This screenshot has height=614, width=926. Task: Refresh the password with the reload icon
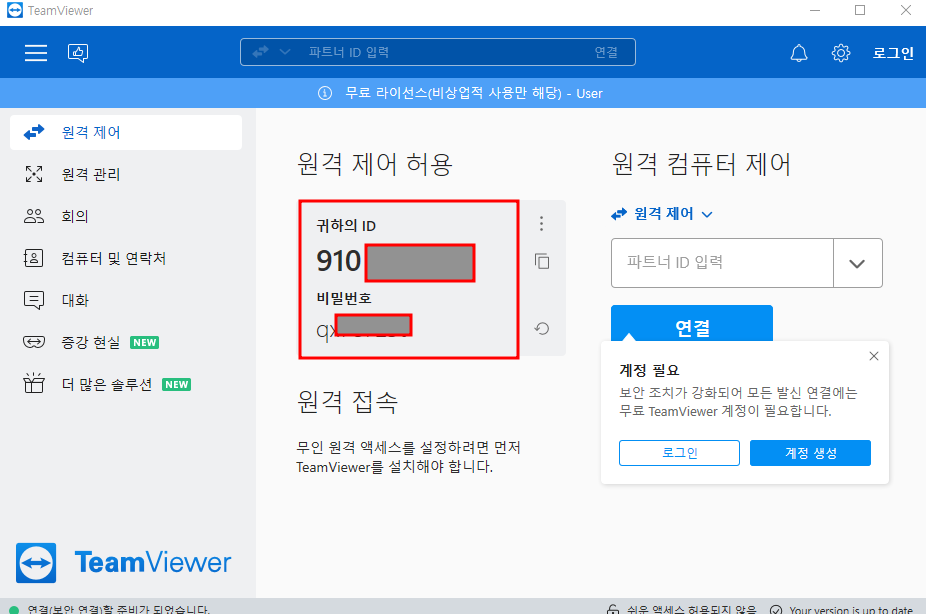point(542,328)
